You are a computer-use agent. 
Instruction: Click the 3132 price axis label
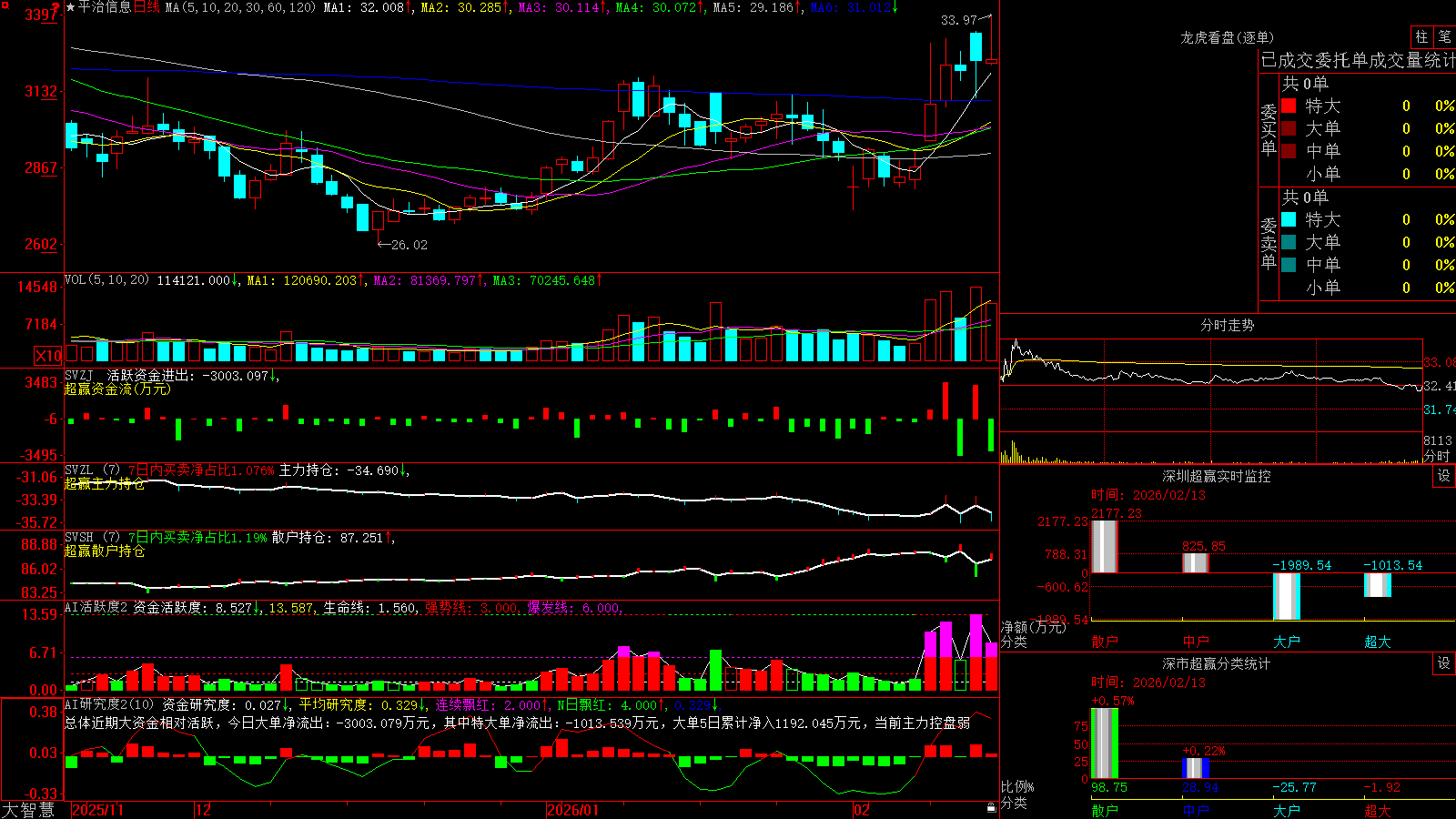pyautogui.click(x=41, y=91)
